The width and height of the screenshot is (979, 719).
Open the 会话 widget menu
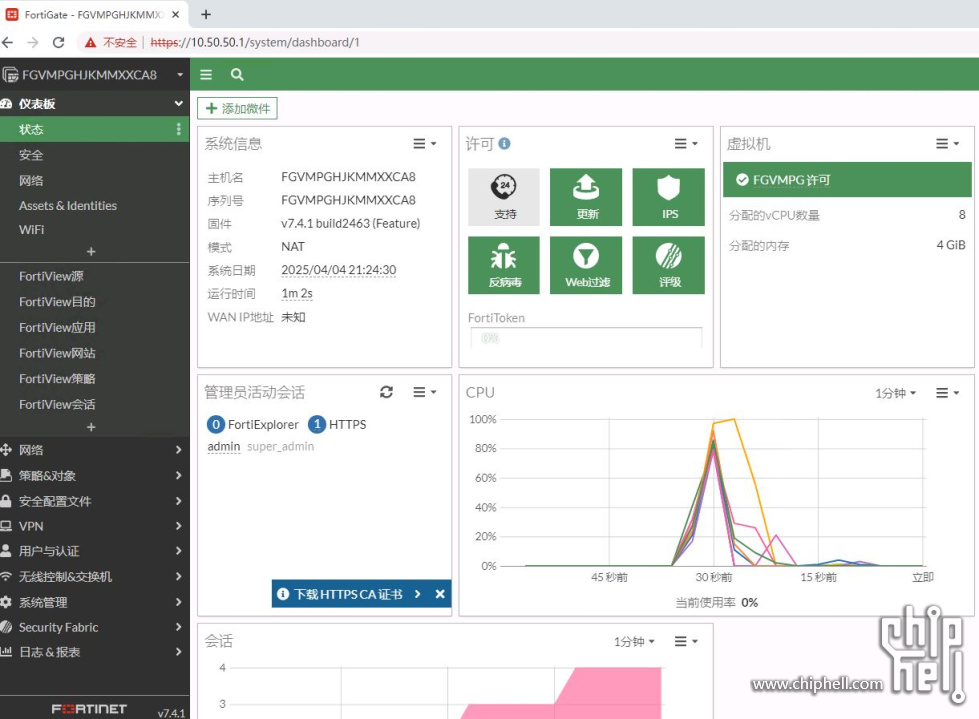686,642
